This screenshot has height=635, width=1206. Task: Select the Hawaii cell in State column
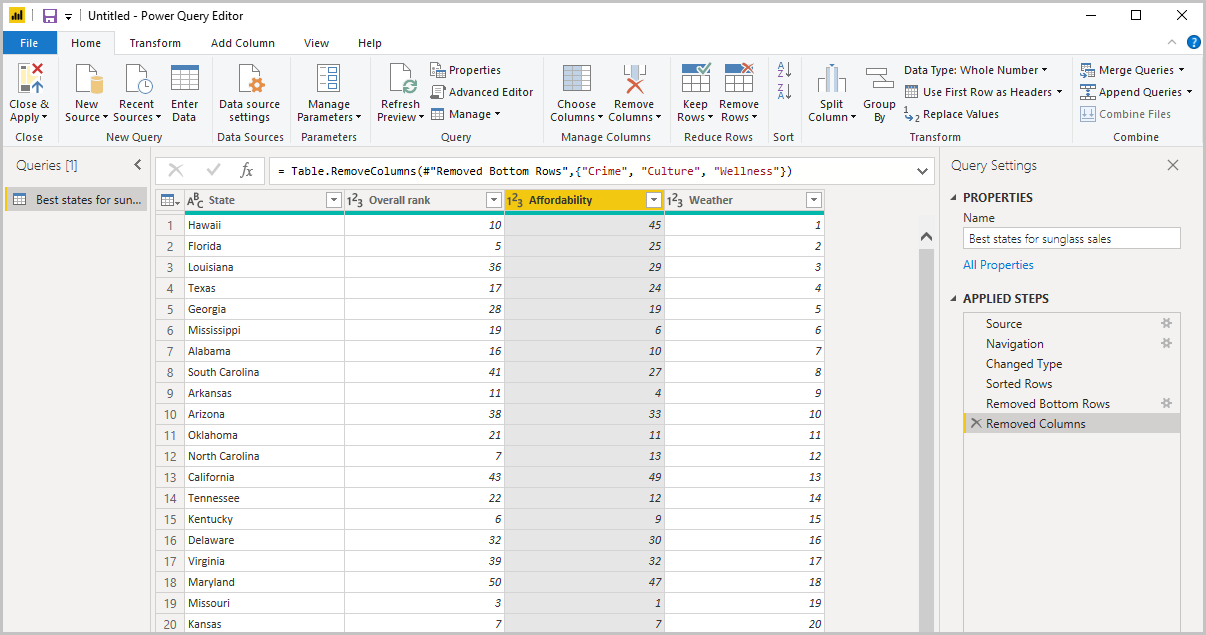click(264, 225)
